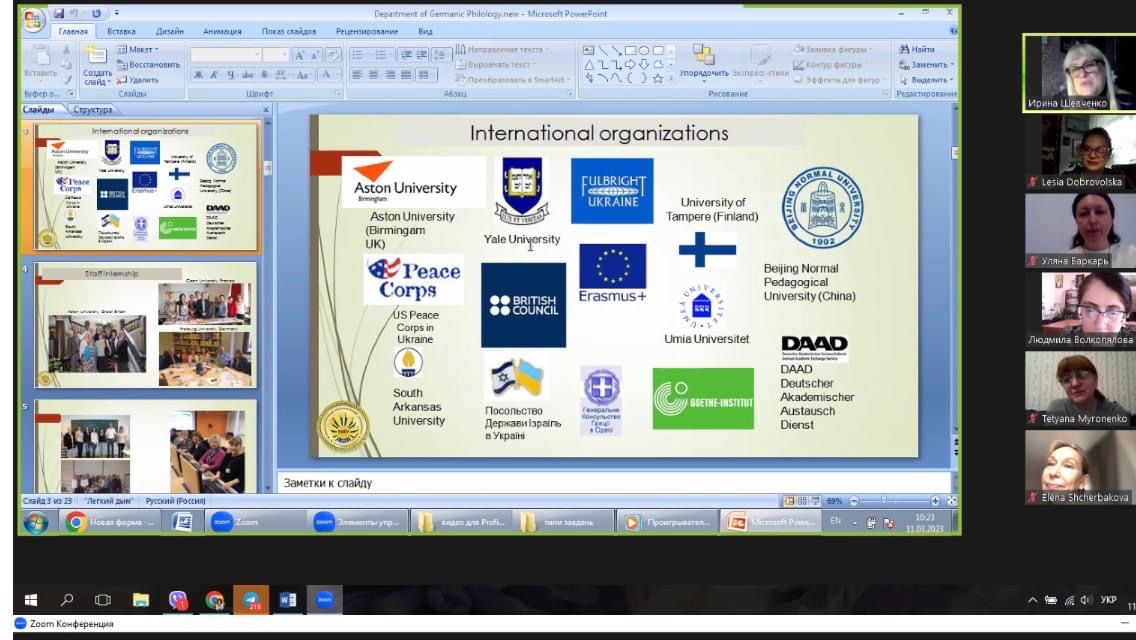
Task: Select the Staff internship slide thumbnail
Action: [x=146, y=325]
